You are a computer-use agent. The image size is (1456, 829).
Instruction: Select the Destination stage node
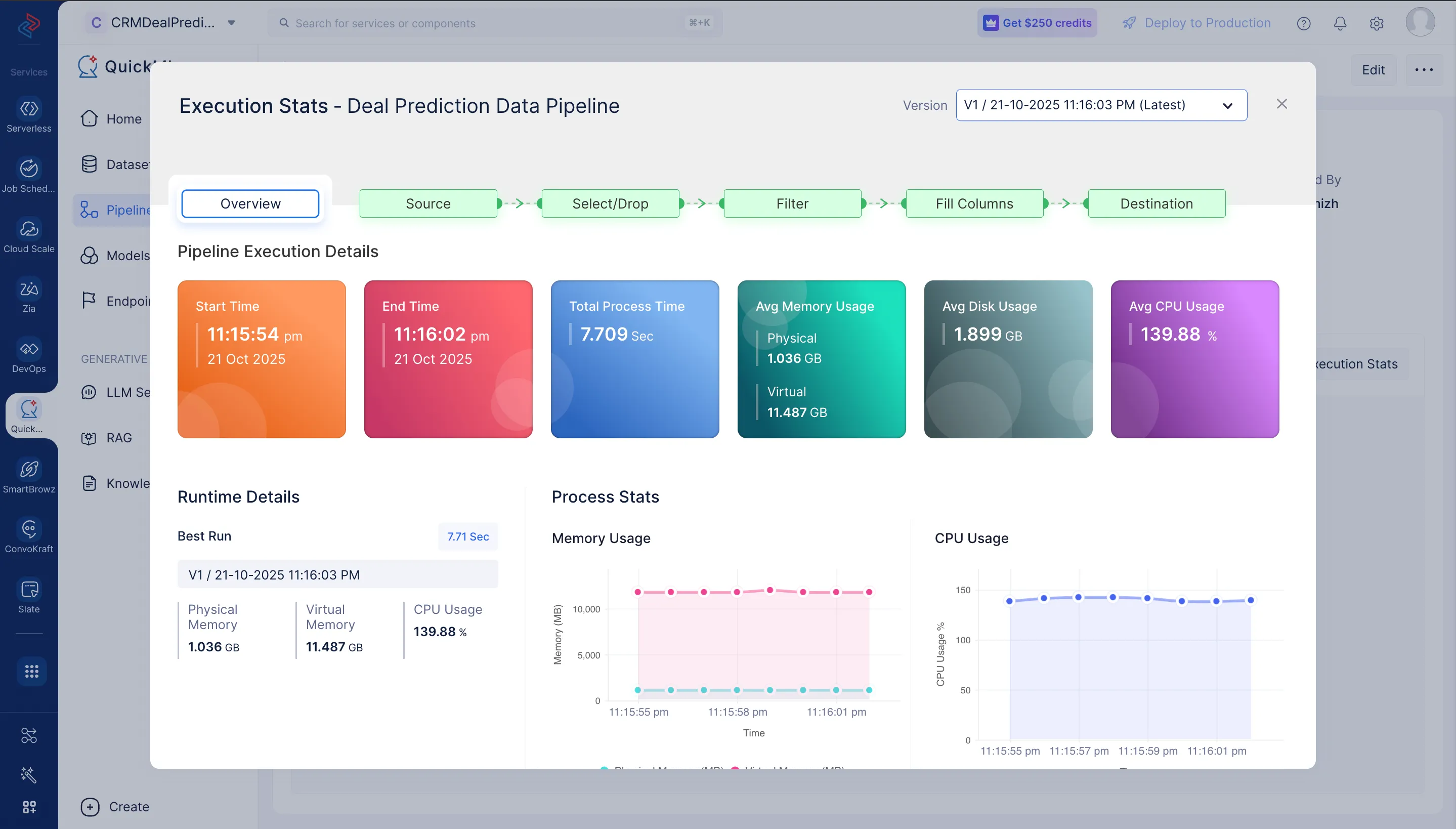click(1155, 203)
